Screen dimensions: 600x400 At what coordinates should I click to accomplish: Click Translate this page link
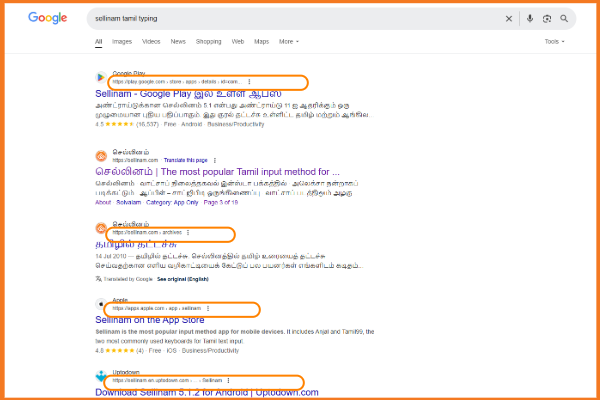click(x=186, y=160)
